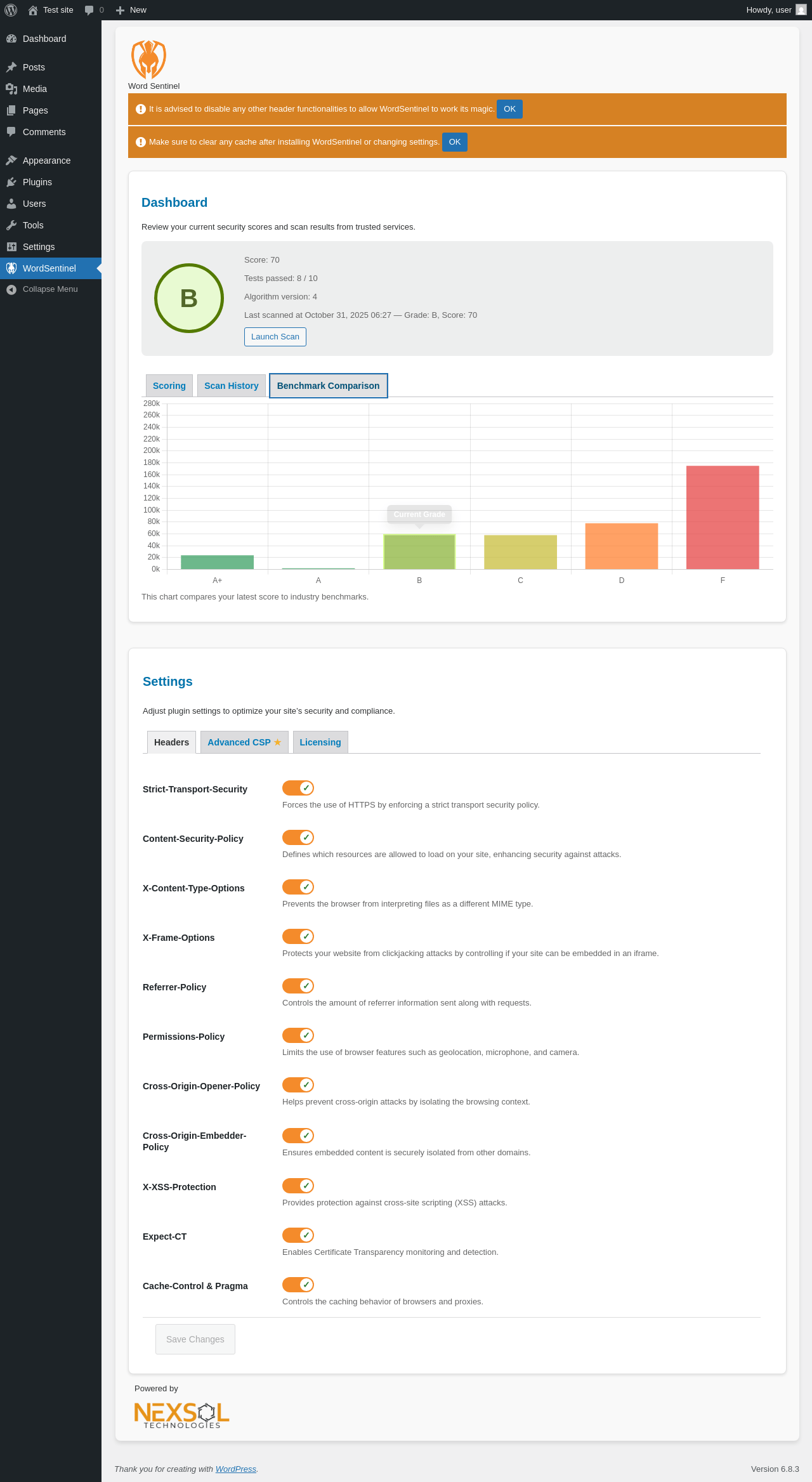Disable the X-Frame-Options toggle
812x1482 pixels.
pos(298,936)
